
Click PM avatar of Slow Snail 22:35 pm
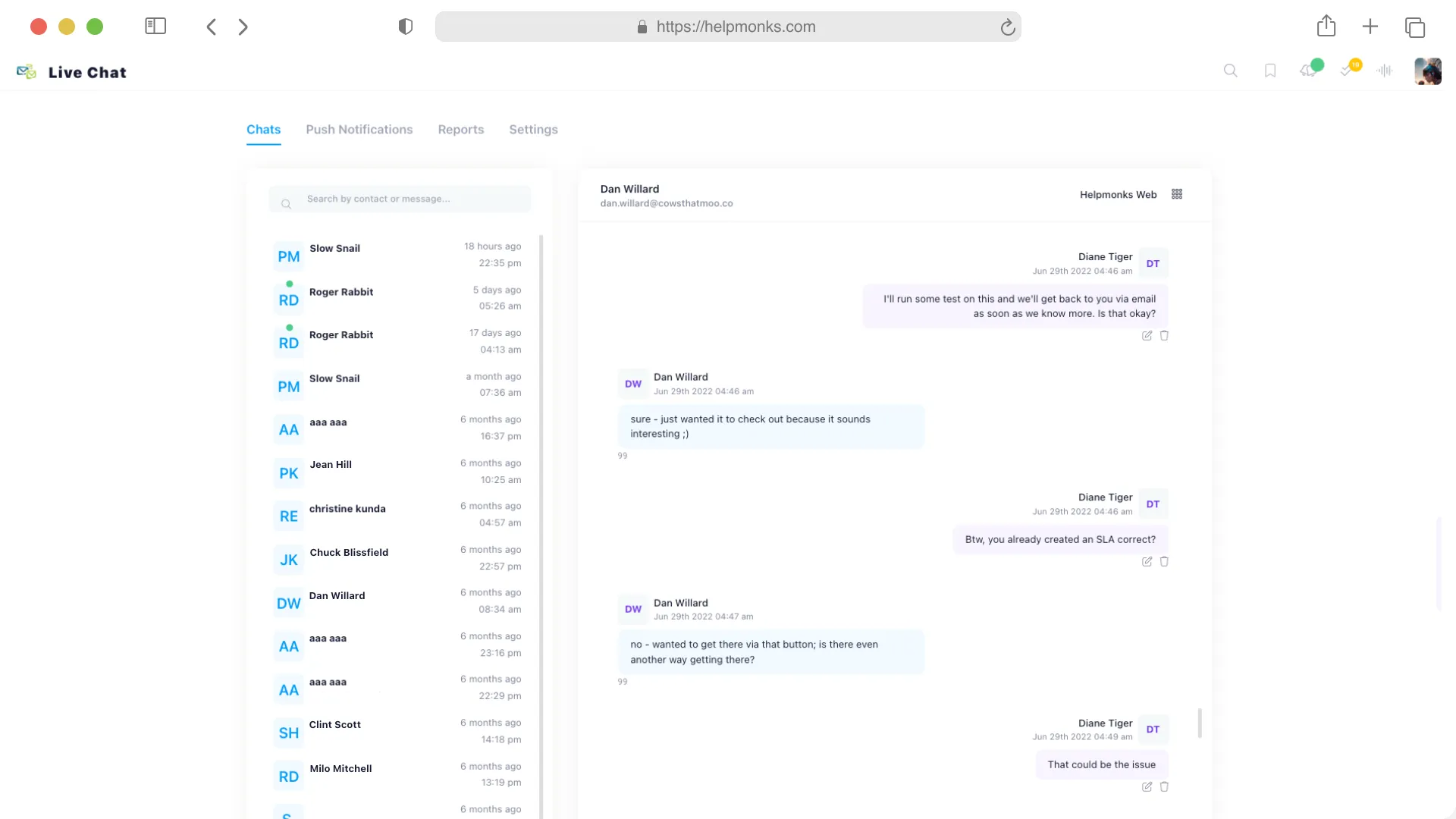coord(288,256)
